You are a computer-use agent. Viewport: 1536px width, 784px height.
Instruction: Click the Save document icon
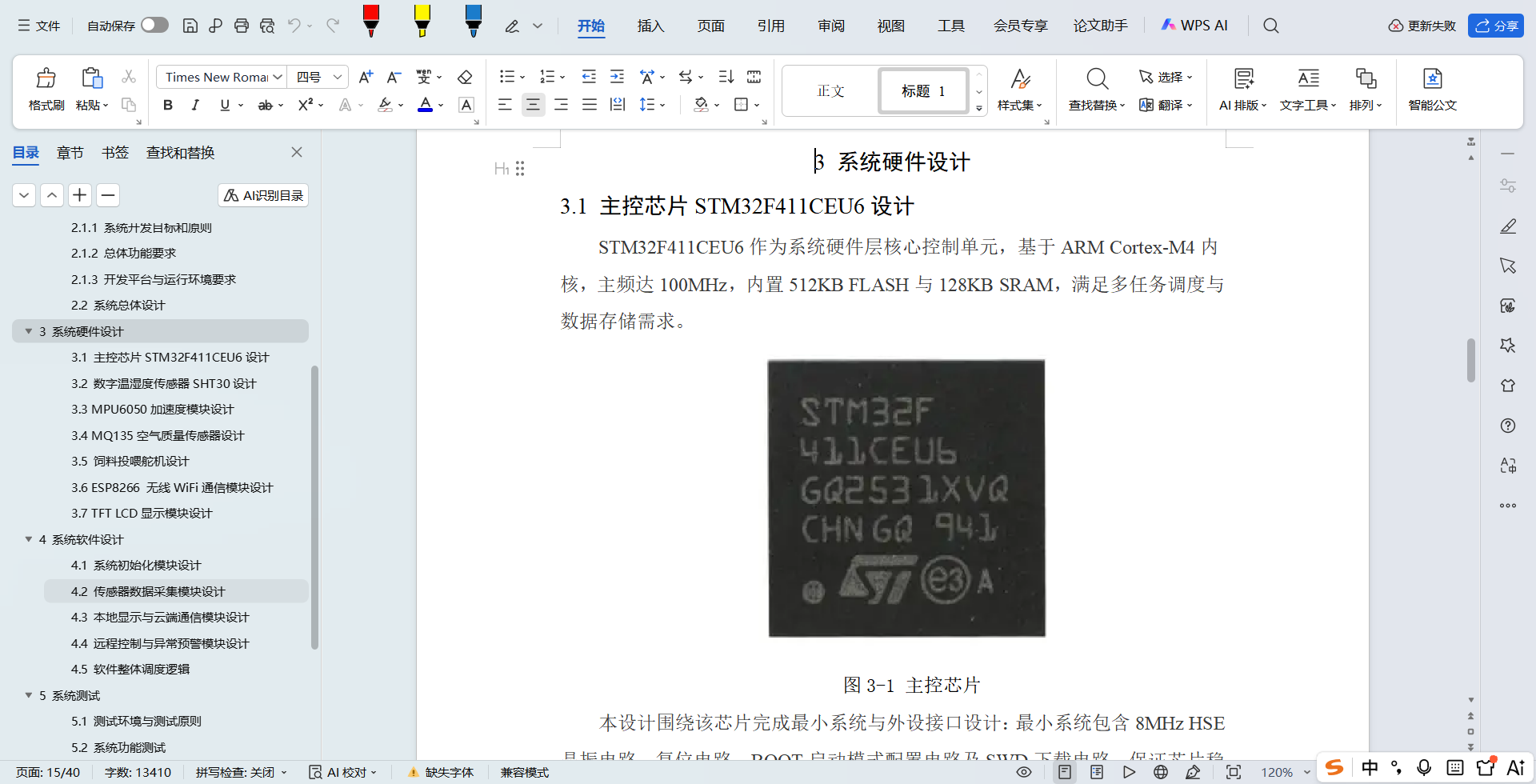click(x=190, y=26)
